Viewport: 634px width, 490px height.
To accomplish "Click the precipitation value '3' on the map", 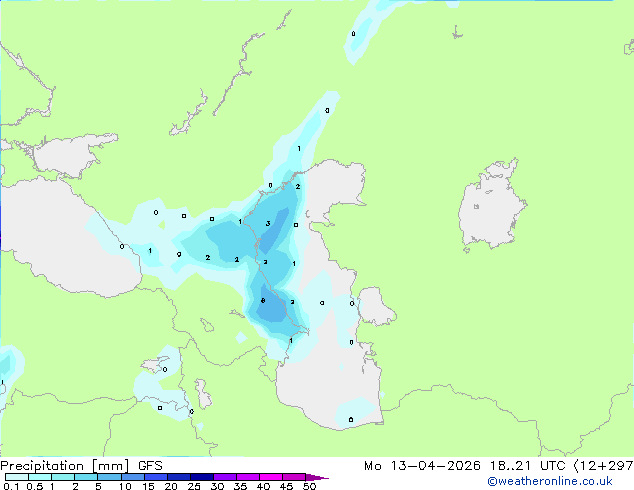I will coord(268,224).
